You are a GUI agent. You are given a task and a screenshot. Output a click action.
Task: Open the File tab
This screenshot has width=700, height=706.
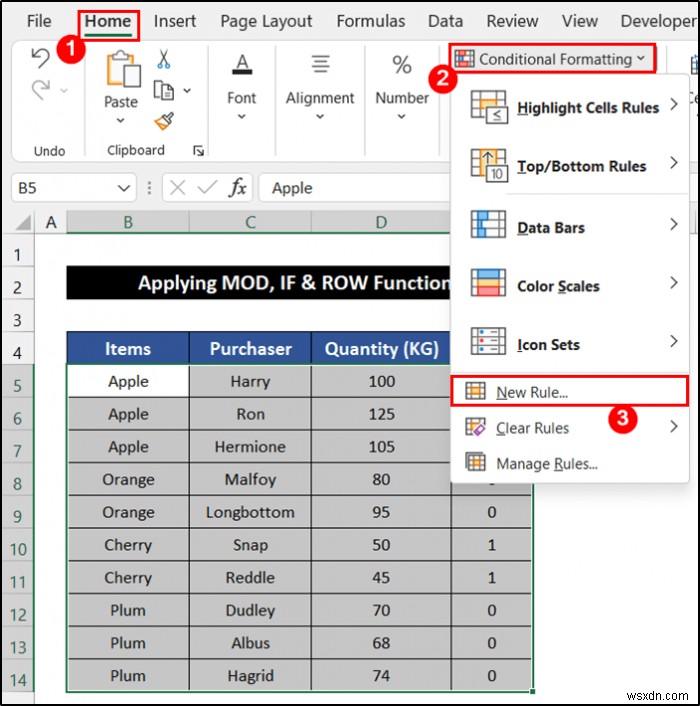[39, 21]
